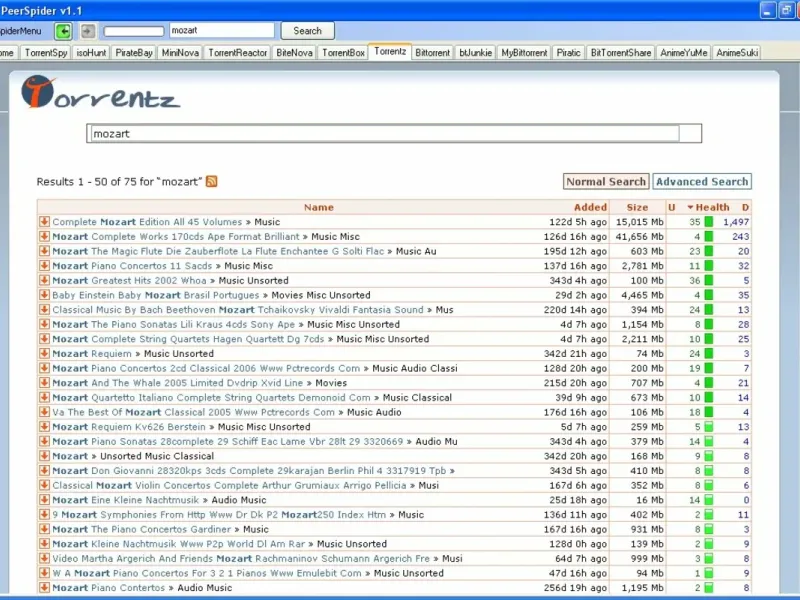Download icon for Mozart Requiem Kv626 Berstein
The height and width of the screenshot is (600, 800).
pos(44,427)
